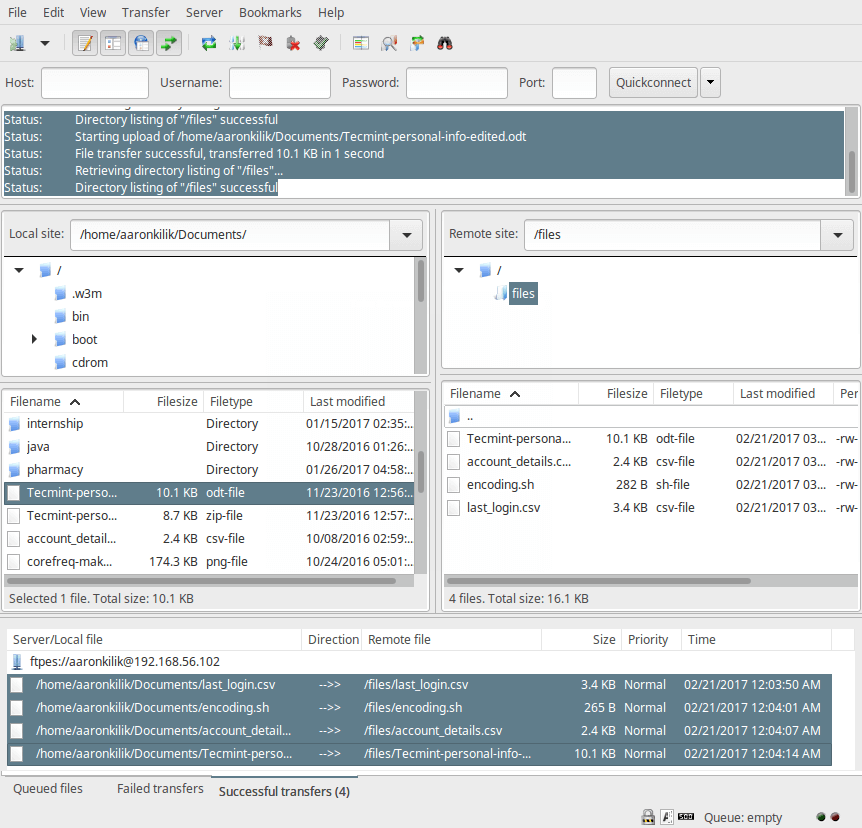Open the Transfer menu
Screen dimensions: 862x828
tap(146, 12)
